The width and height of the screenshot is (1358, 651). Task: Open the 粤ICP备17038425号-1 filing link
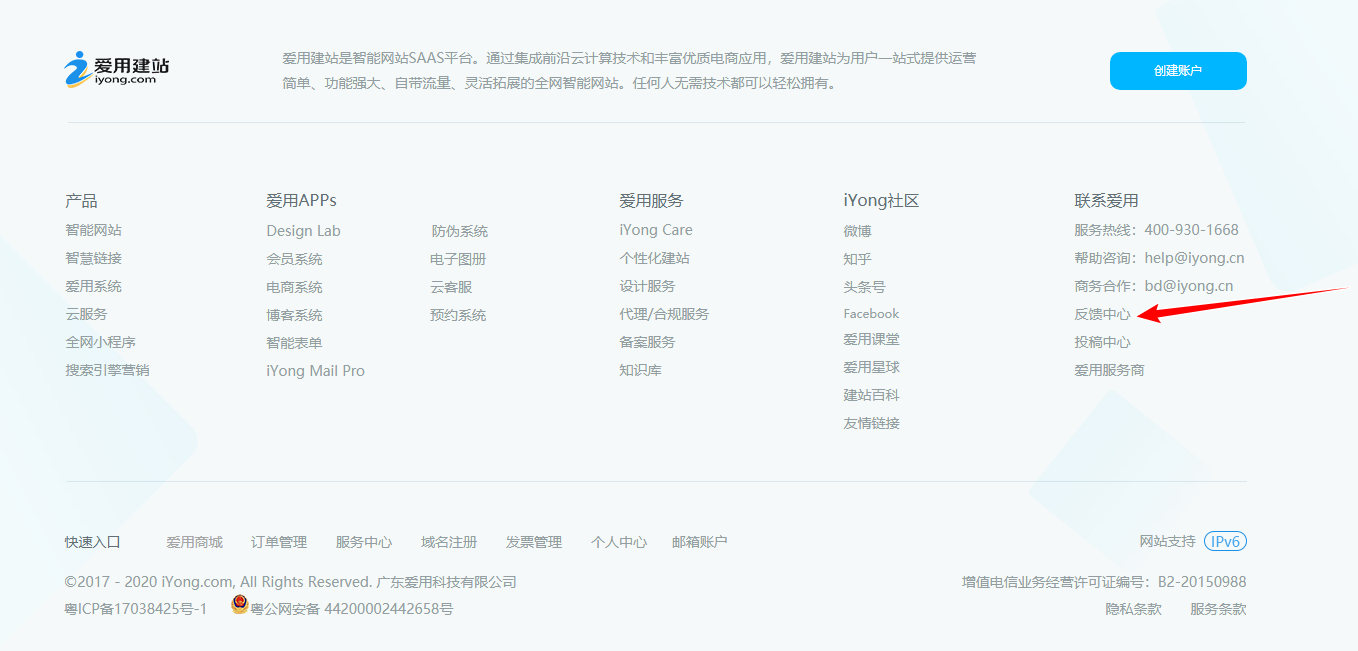pos(136,608)
